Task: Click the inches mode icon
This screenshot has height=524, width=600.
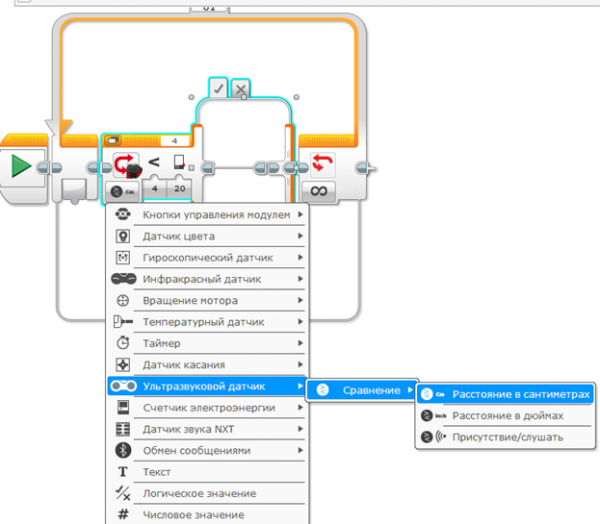Action: coord(433,415)
